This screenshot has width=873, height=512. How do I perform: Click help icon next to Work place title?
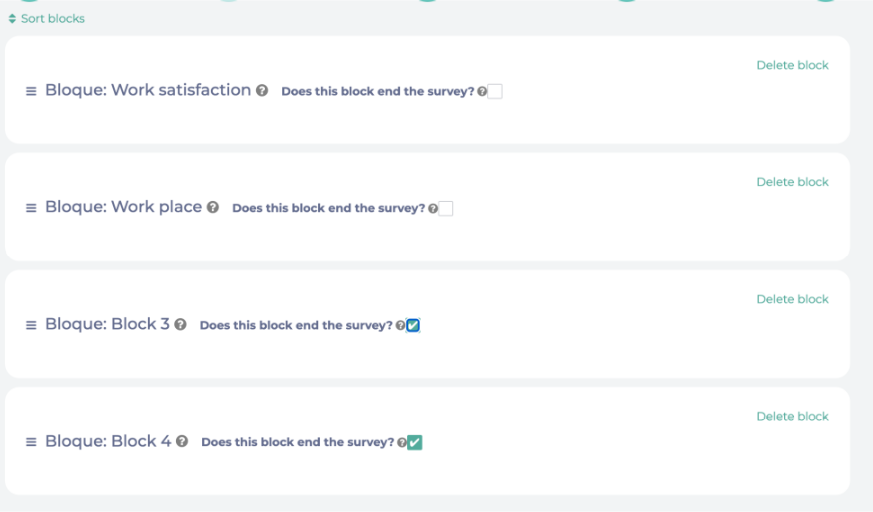tap(213, 208)
